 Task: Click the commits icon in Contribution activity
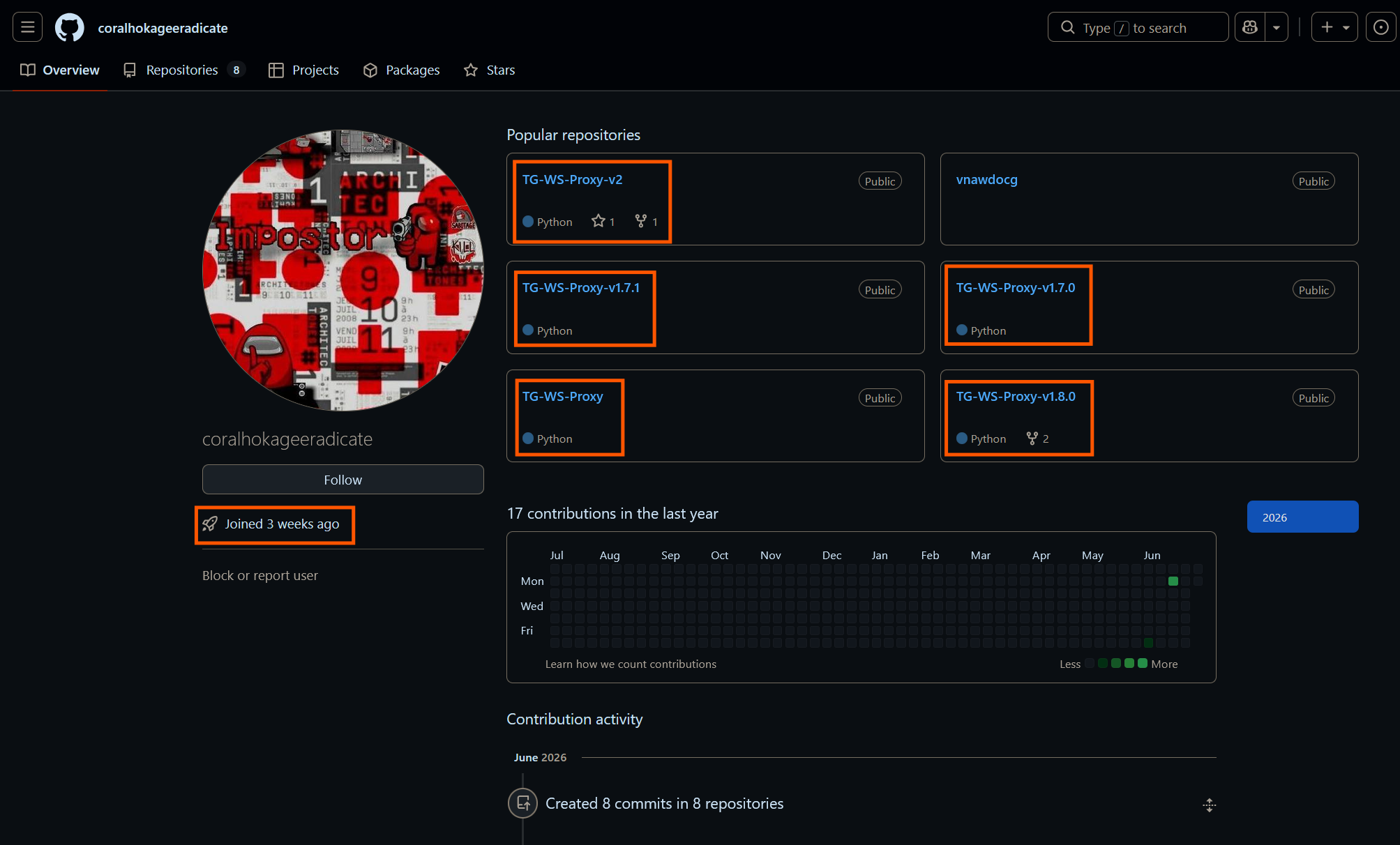522,803
